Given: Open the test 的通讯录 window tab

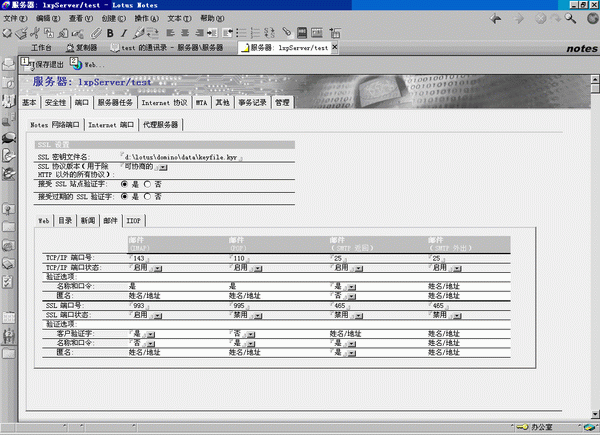Looking at the screenshot, I should click(x=167, y=48).
